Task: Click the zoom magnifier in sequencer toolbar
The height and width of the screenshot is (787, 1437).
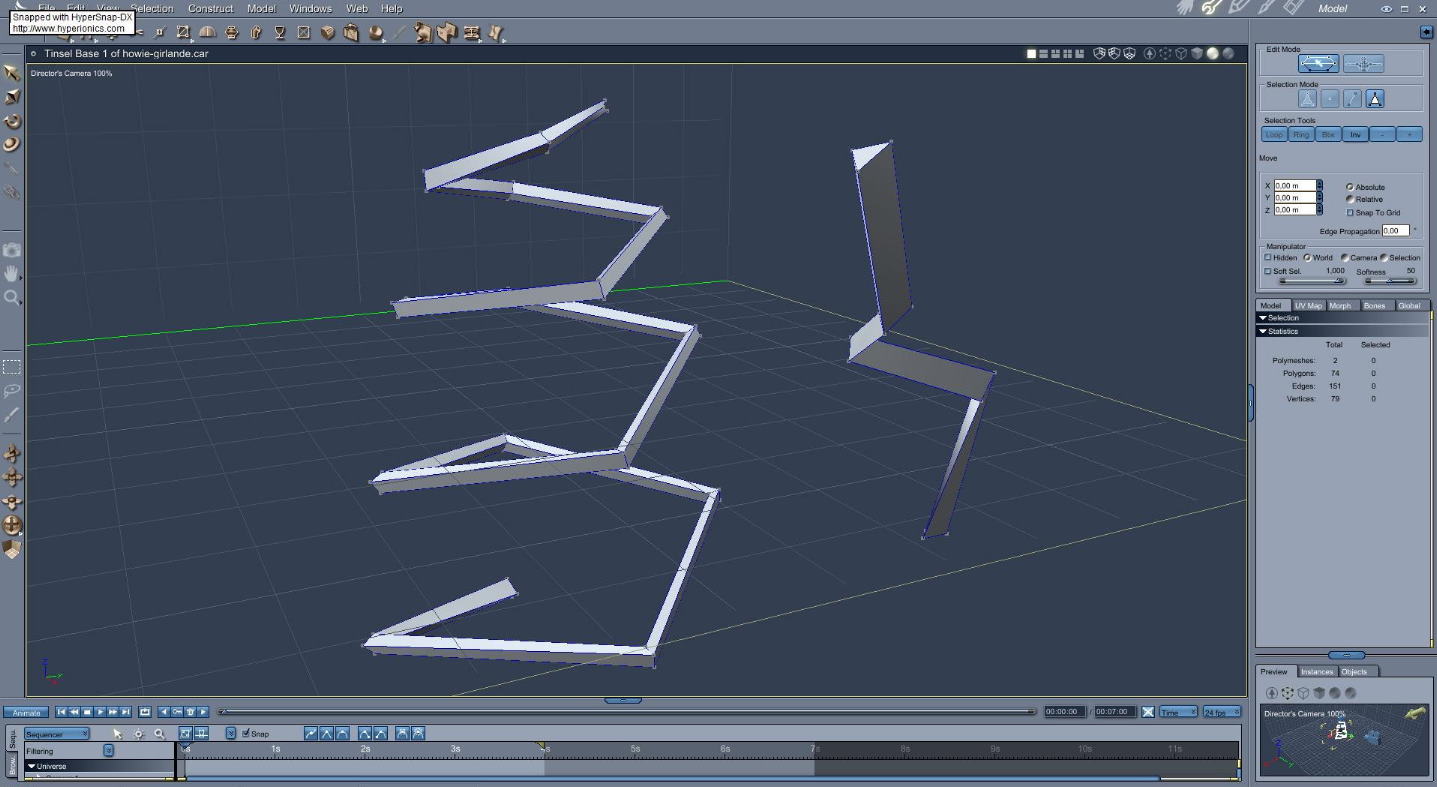Action: click(159, 734)
